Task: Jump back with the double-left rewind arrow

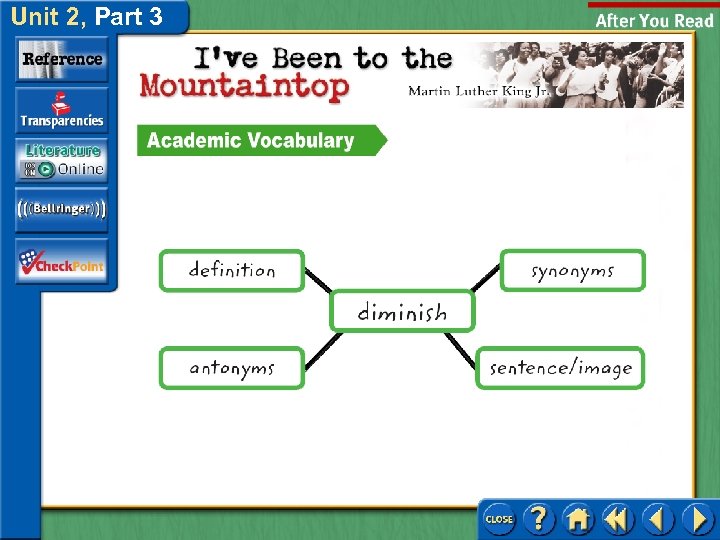Action: [x=618, y=519]
